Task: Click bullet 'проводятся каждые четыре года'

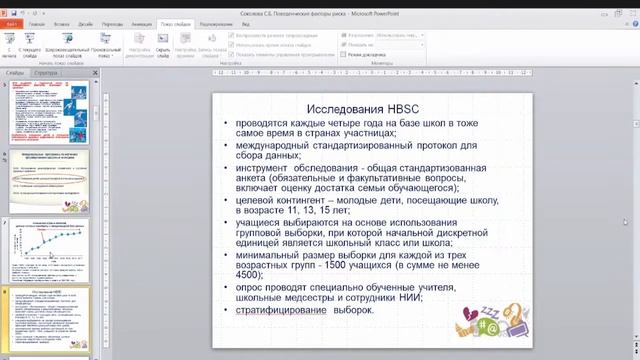Action: 357,128
